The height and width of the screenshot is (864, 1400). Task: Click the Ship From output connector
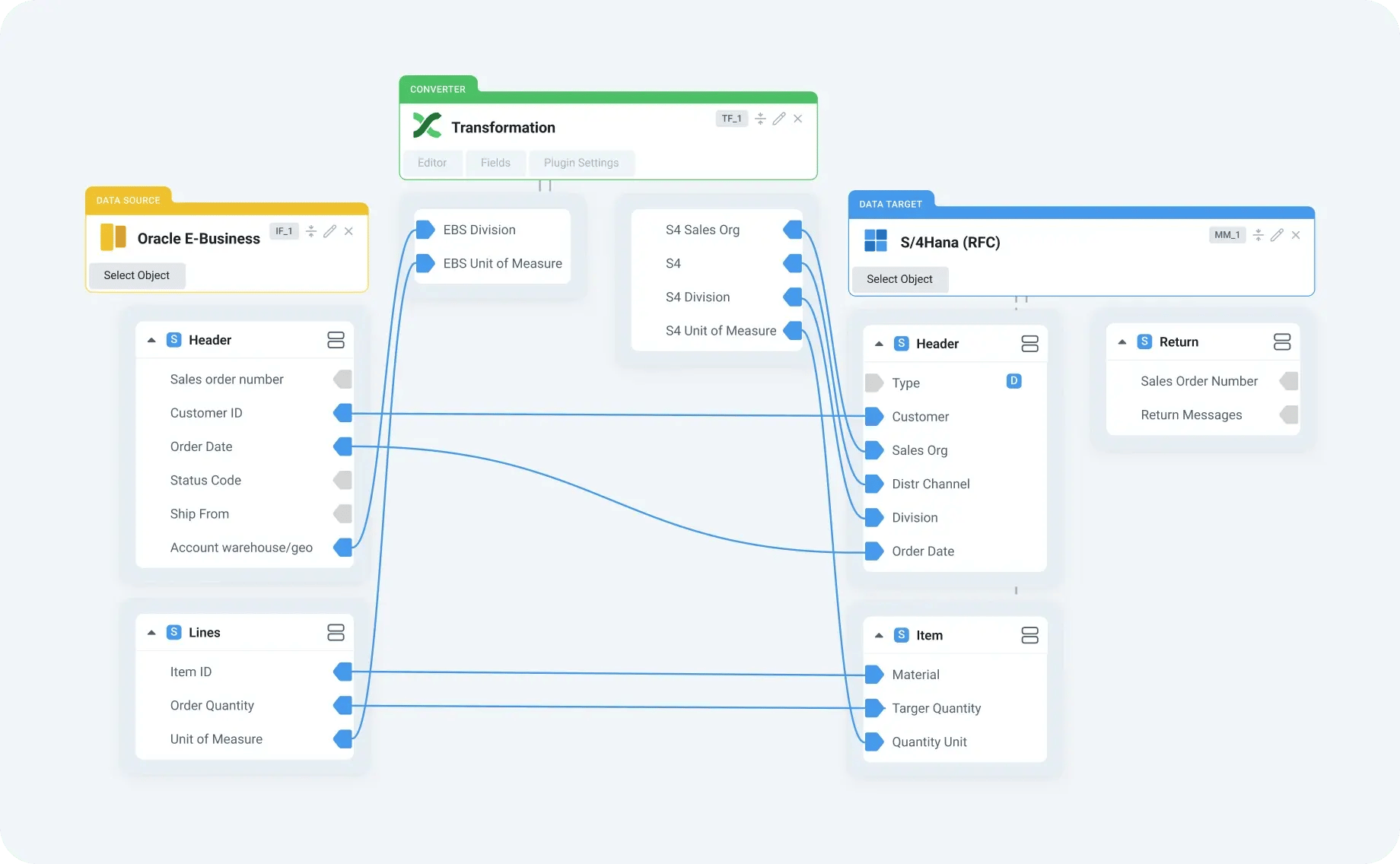(342, 513)
